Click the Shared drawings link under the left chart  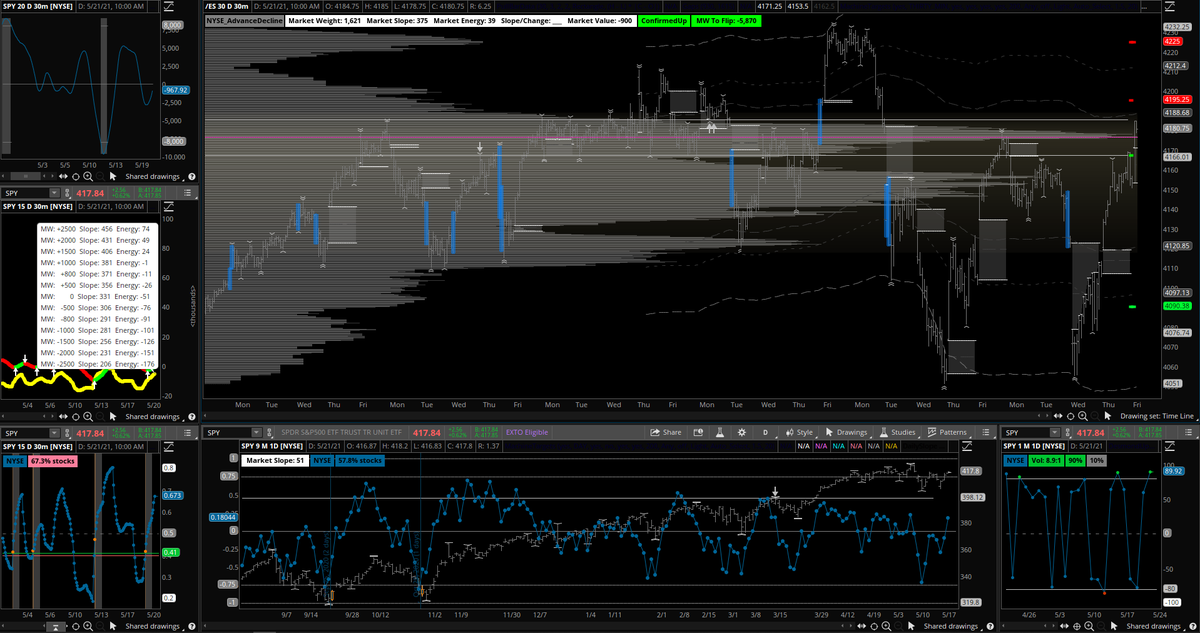pyautogui.click(x=152, y=417)
